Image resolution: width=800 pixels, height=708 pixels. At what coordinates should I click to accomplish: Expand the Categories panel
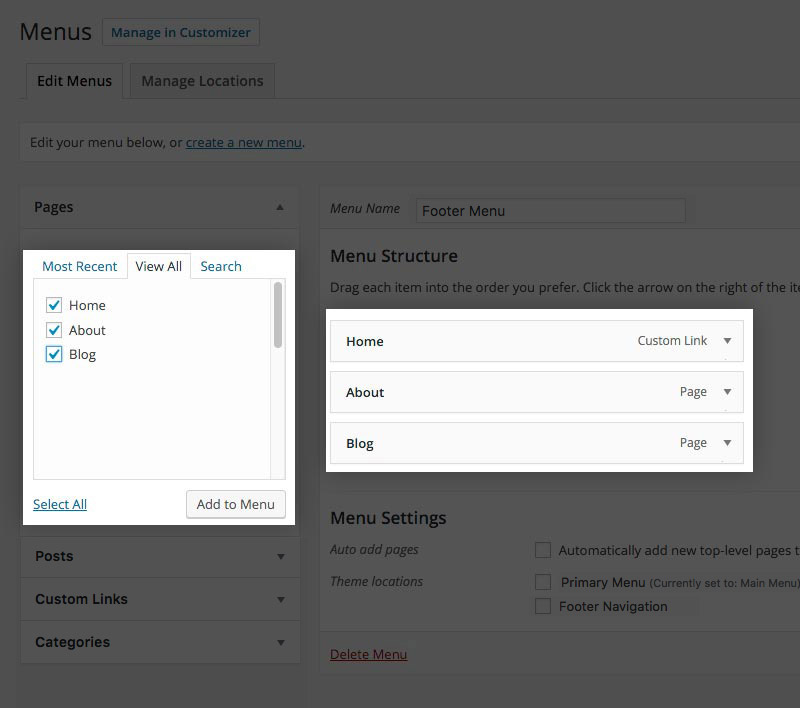coord(280,642)
